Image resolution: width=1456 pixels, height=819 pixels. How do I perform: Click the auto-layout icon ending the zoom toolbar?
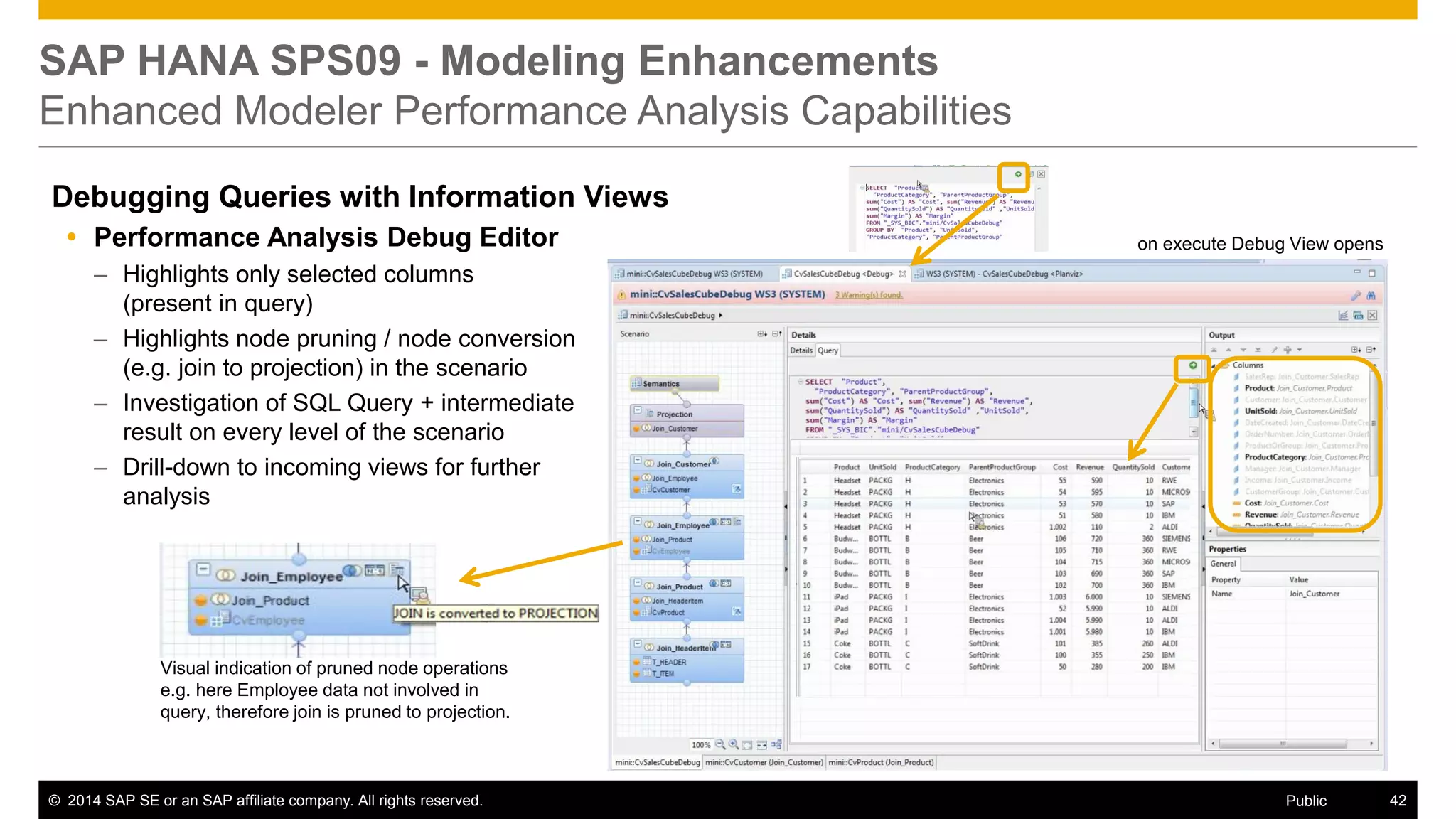pyautogui.click(x=776, y=744)
